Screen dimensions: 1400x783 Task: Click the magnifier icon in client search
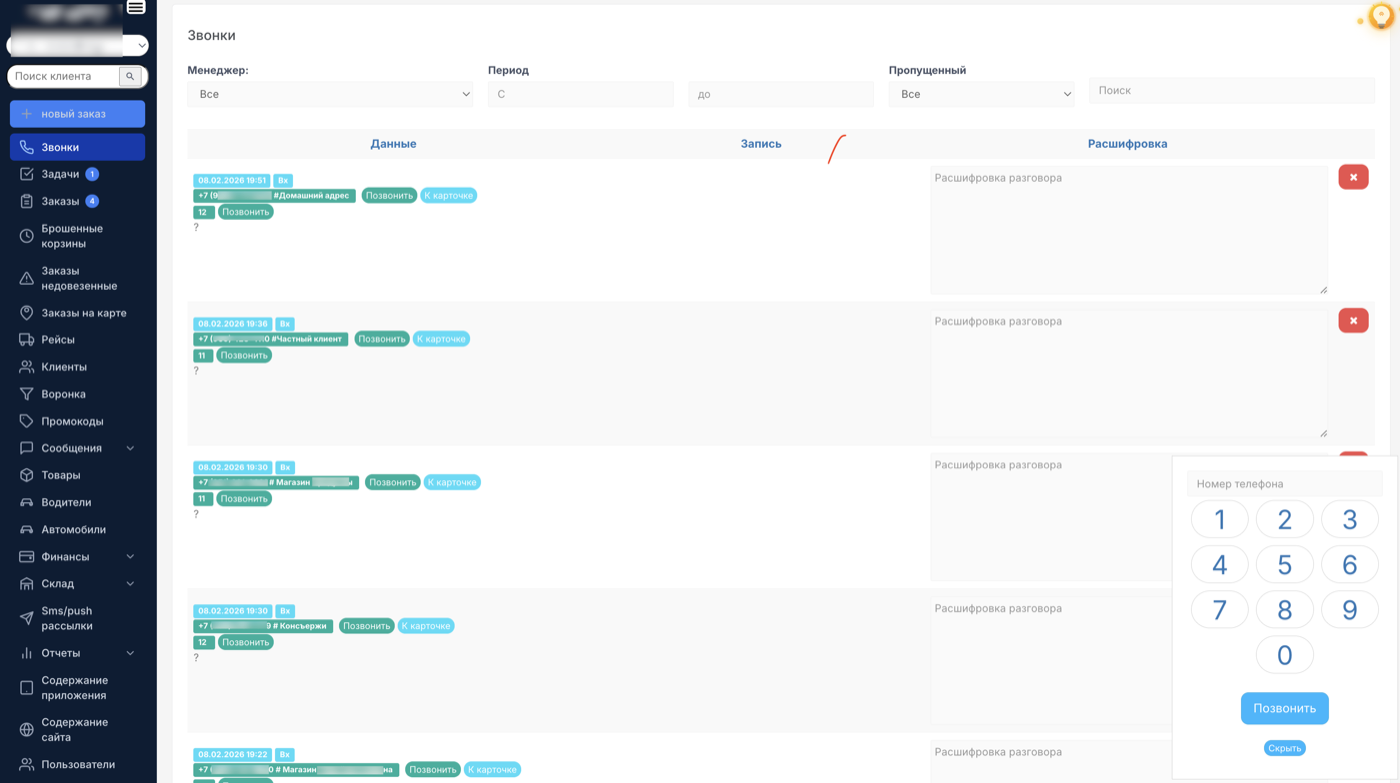pyautogui.click(x=130, y=76)
